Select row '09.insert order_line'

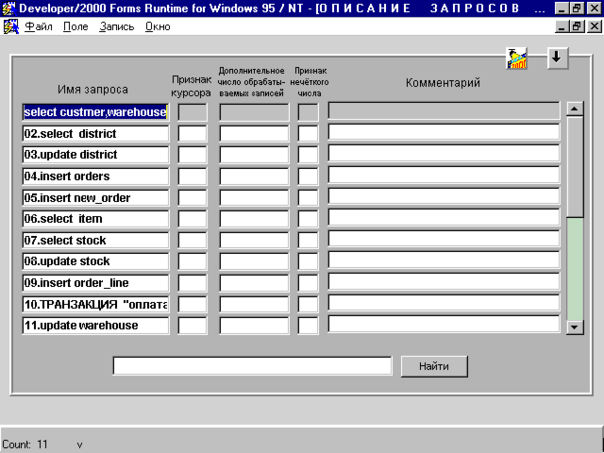pyautogui.click(x=96, y=283)
